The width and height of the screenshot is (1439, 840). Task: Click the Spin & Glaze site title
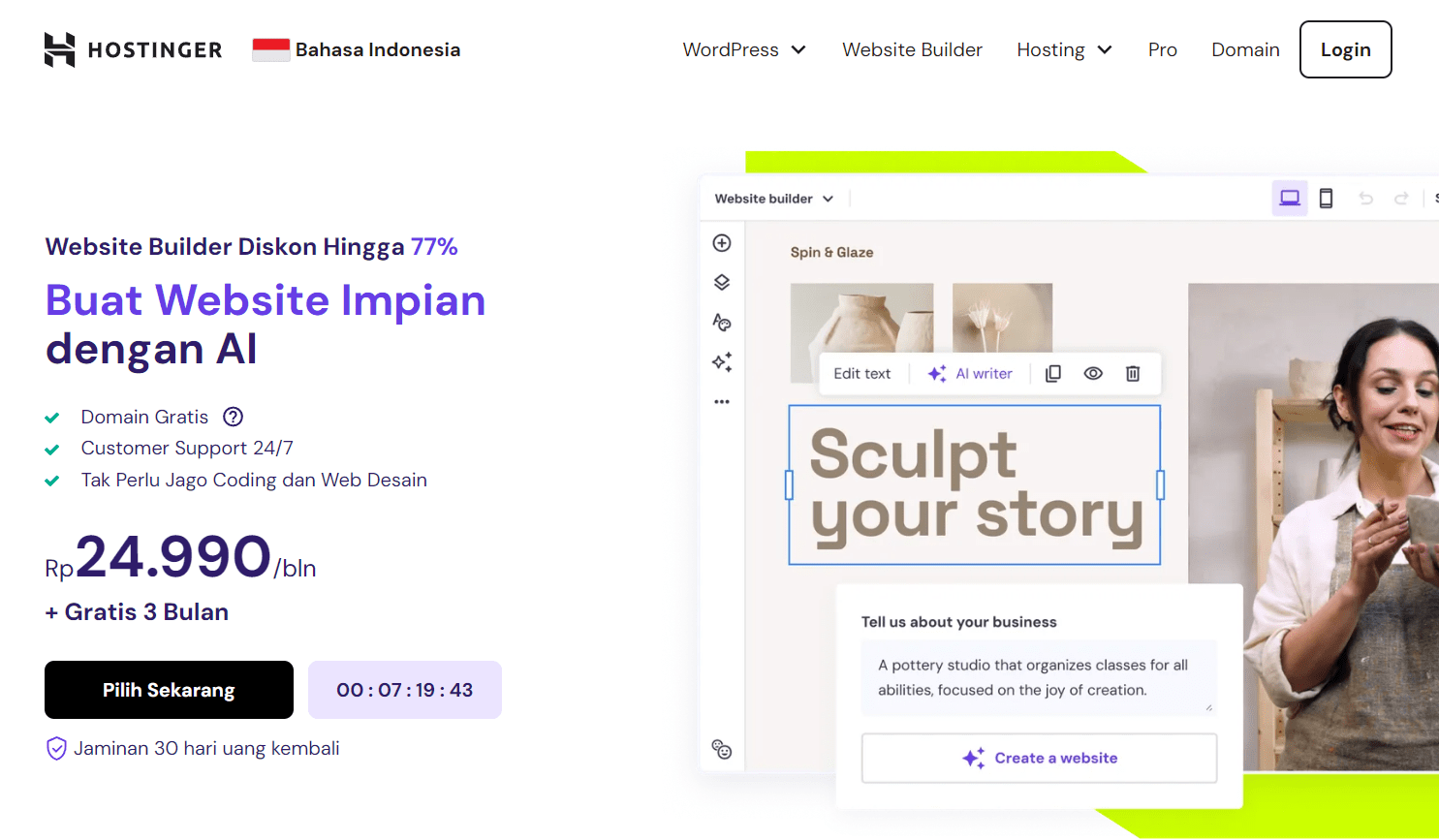831,252
